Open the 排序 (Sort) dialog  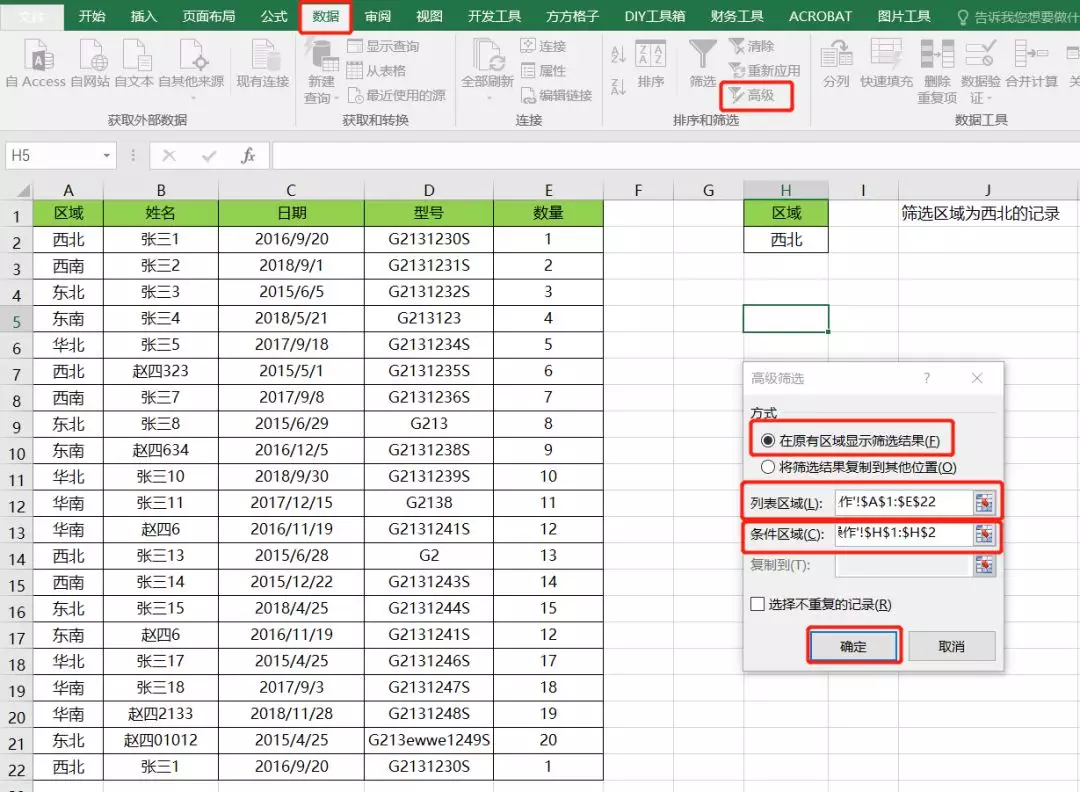[651, 65]
